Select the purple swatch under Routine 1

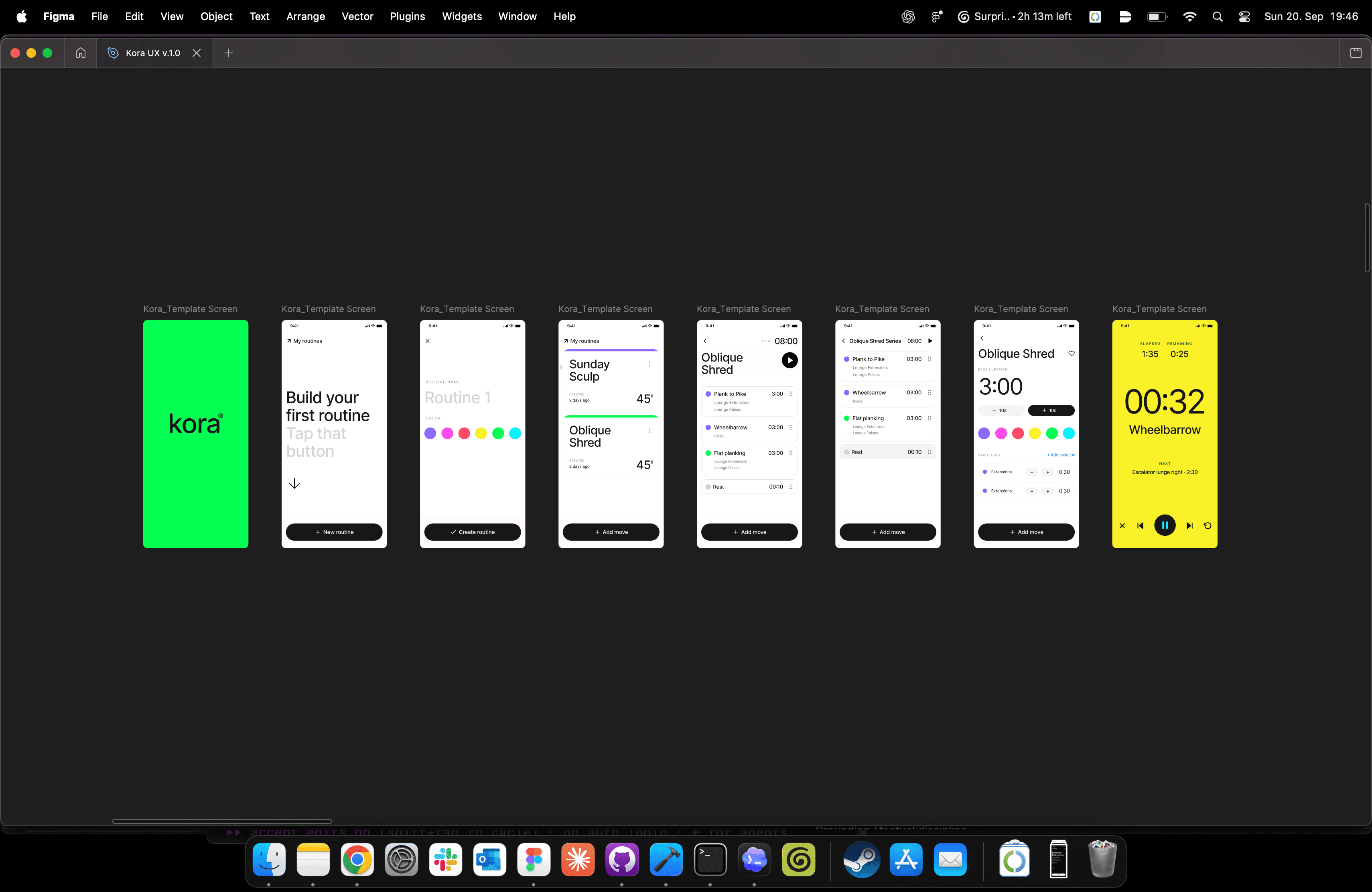[430, 433]
